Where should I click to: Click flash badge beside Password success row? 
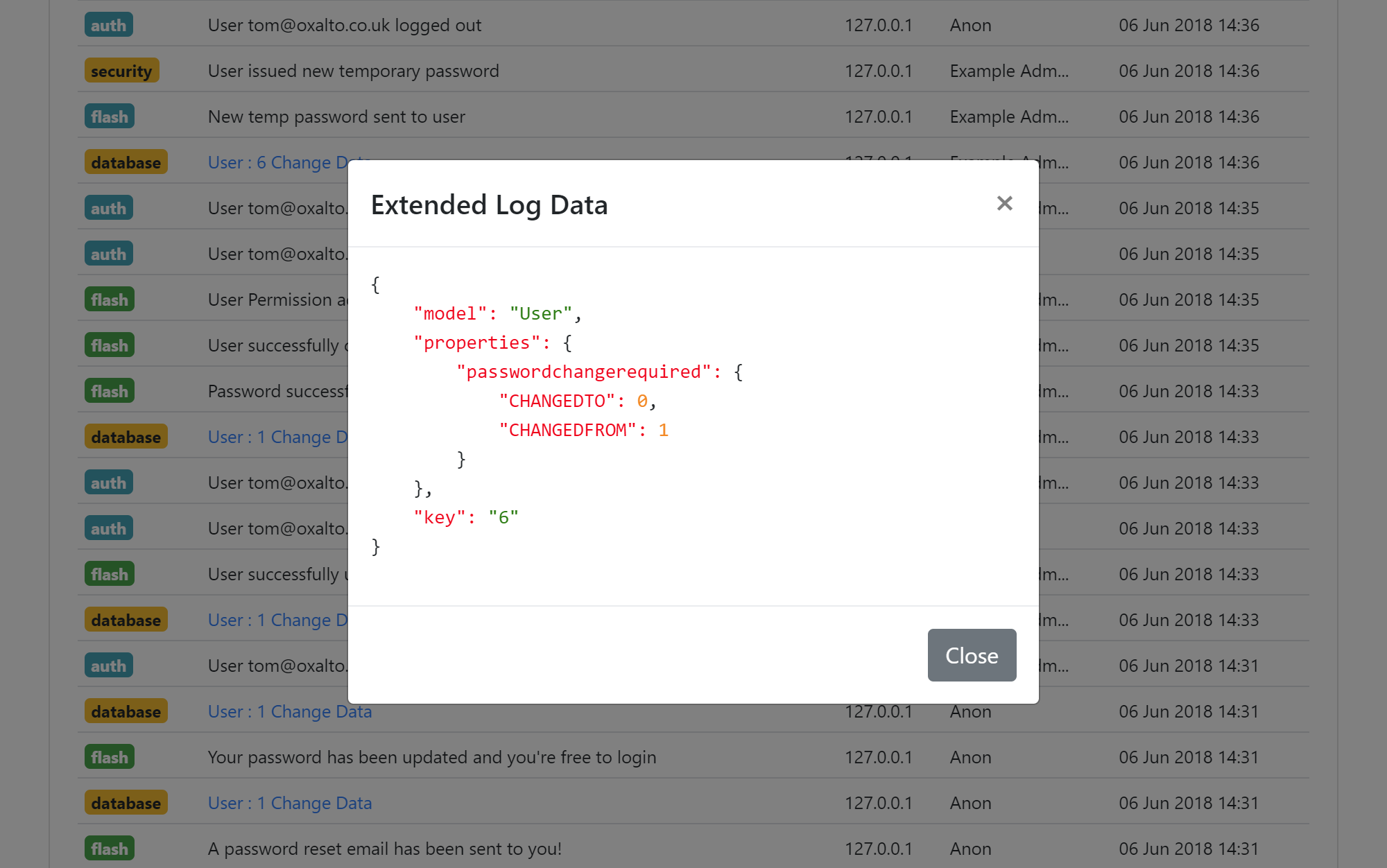(x=109, y=391)
